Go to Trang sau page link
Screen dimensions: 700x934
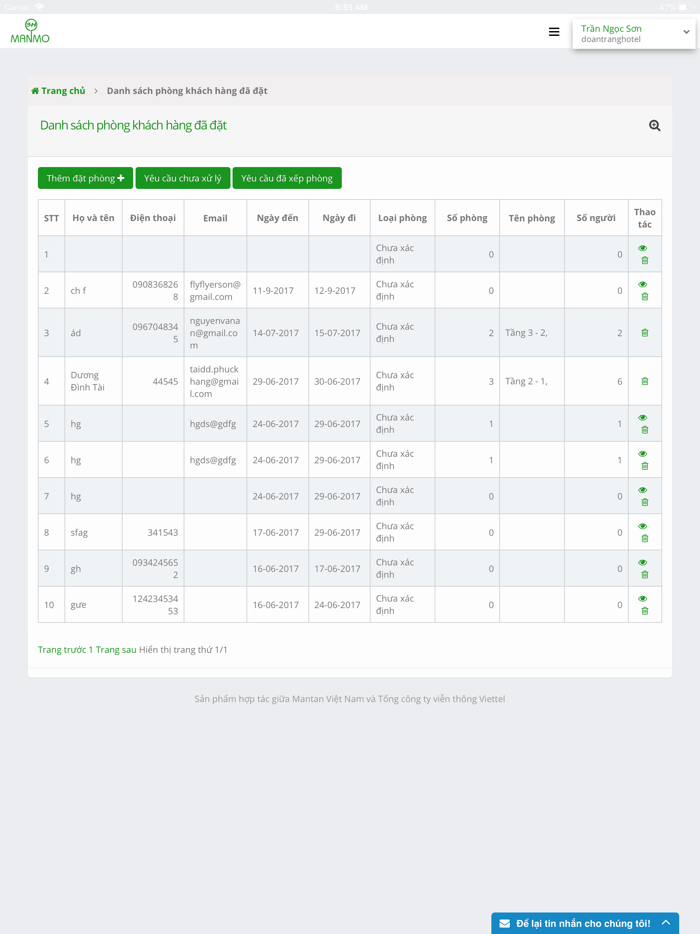click(116, 650)
